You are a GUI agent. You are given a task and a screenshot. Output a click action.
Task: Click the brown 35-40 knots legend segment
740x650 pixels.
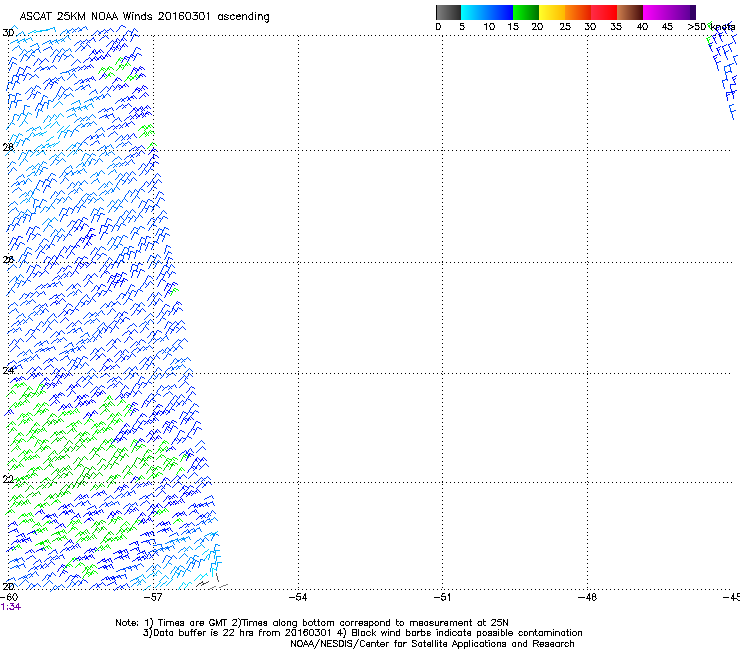pos(630,12)
